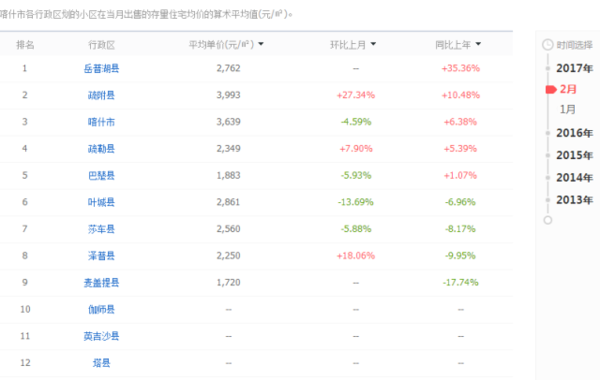
Task: Open the 英吉沙县 district link
Action: pyautogui.click(x=101, y=336)
